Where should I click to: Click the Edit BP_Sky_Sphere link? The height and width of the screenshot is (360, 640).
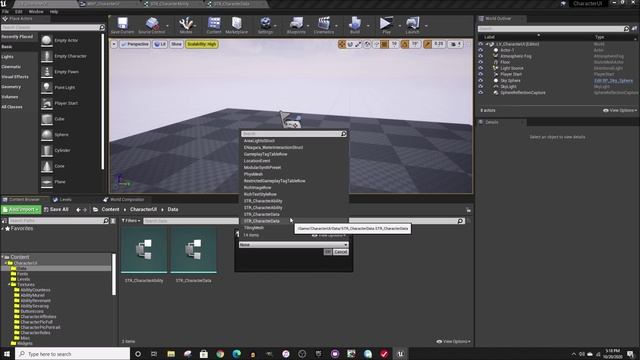(x=613, y=80)
